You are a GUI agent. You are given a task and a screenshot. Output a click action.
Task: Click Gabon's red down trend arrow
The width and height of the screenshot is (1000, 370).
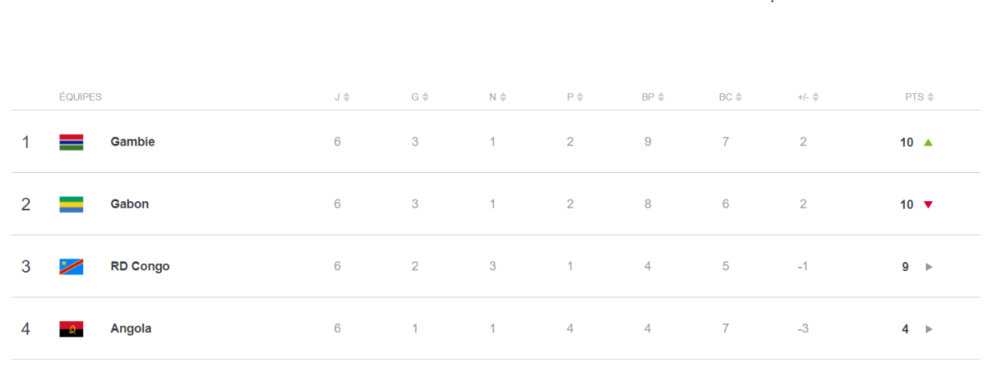click(928, 205)
